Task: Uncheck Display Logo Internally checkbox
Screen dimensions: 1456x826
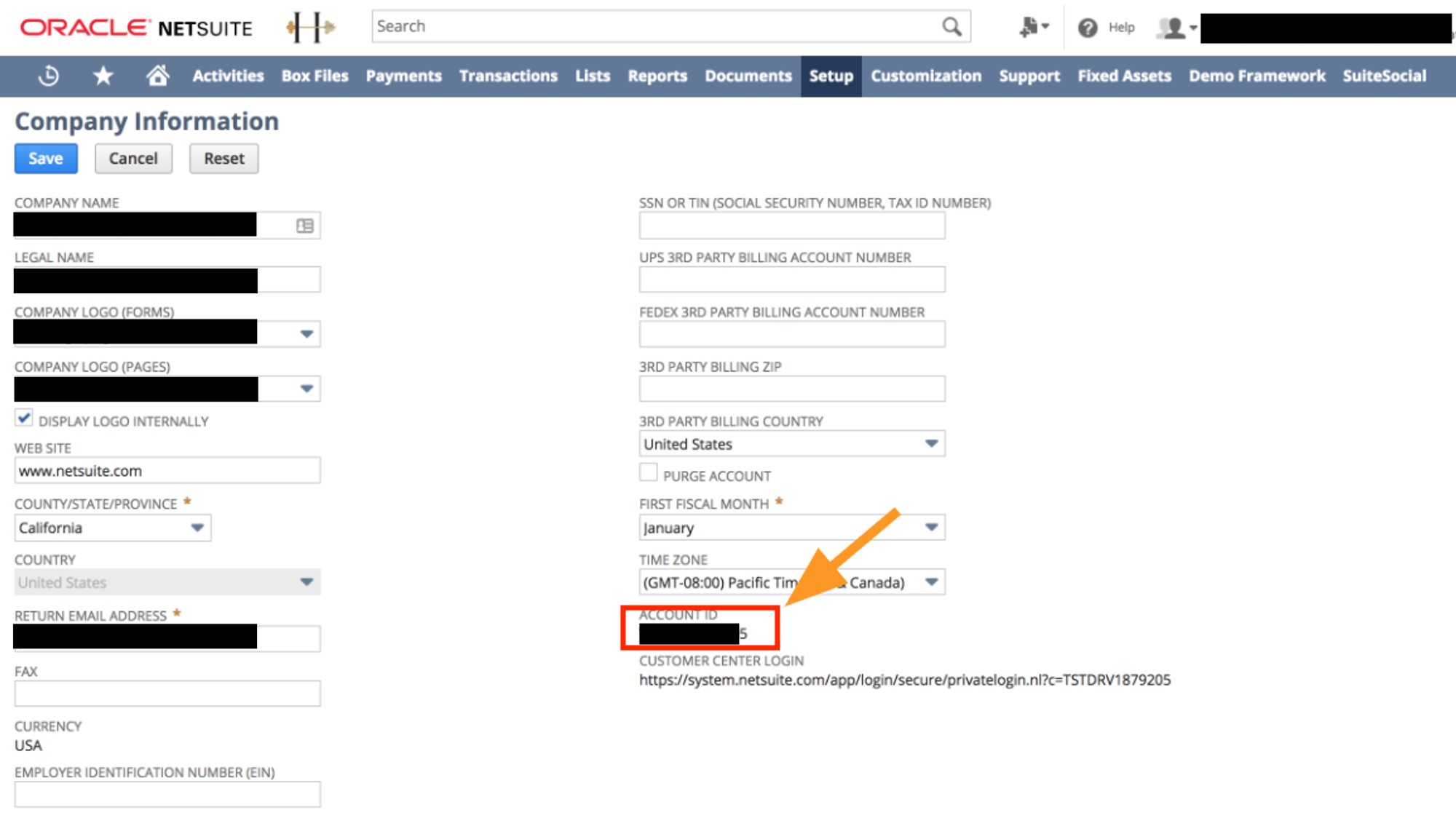Action: 24,418
